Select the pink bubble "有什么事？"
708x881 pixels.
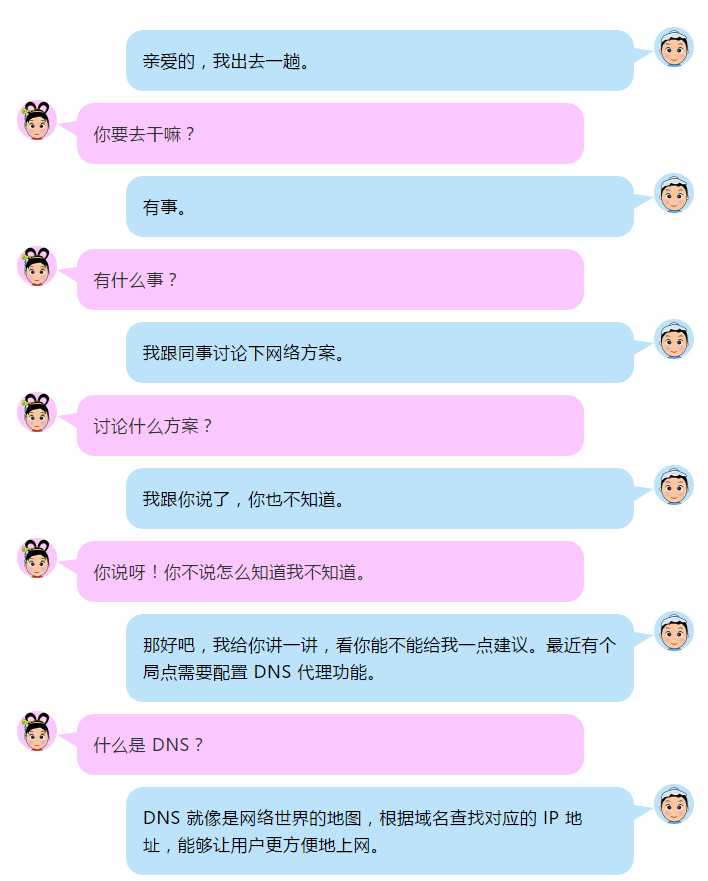pyautogui.click(x=330, y=280)
